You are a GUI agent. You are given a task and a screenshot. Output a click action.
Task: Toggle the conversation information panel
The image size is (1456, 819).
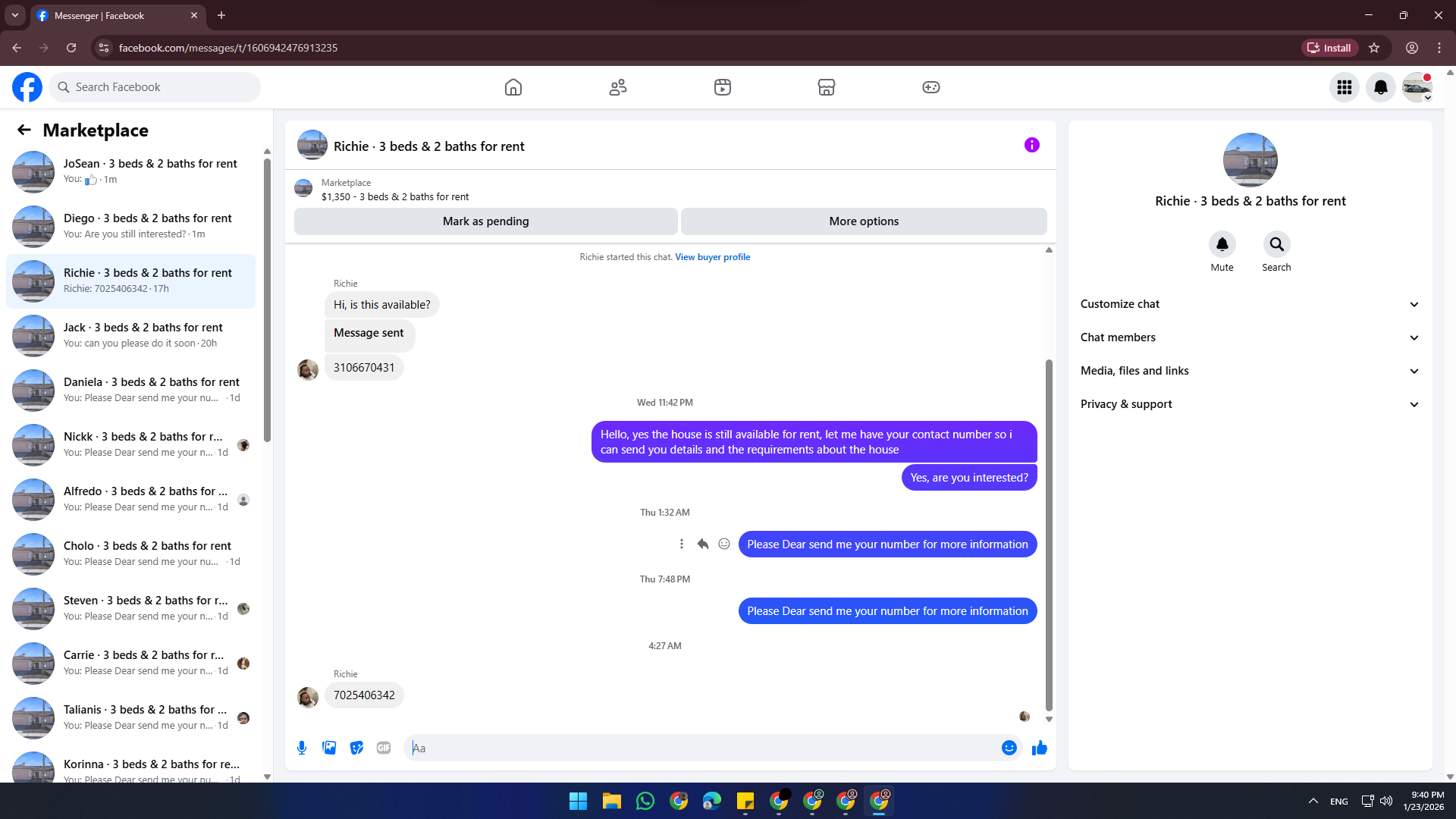pyautogui.click(x=1031, y=145)
